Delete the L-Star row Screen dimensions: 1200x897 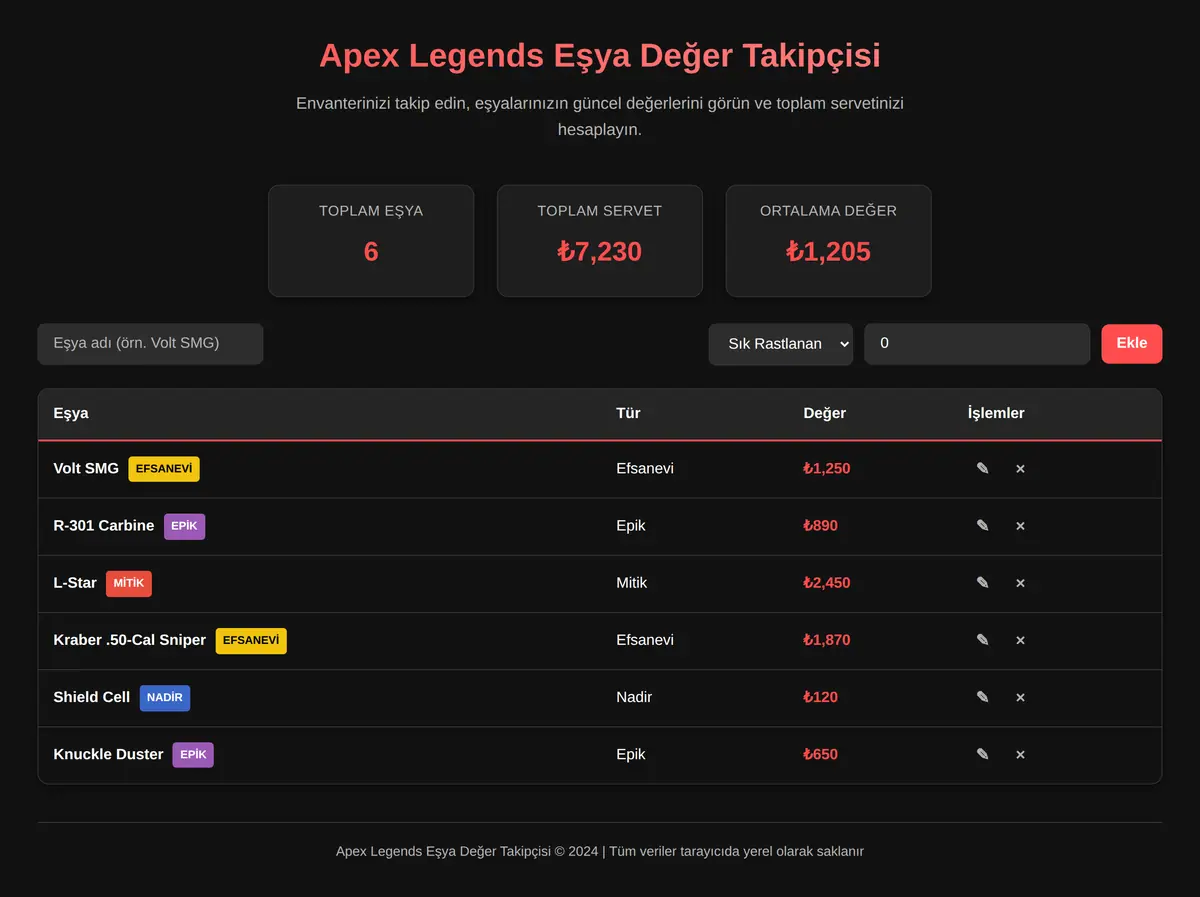tap(1020, 583)
